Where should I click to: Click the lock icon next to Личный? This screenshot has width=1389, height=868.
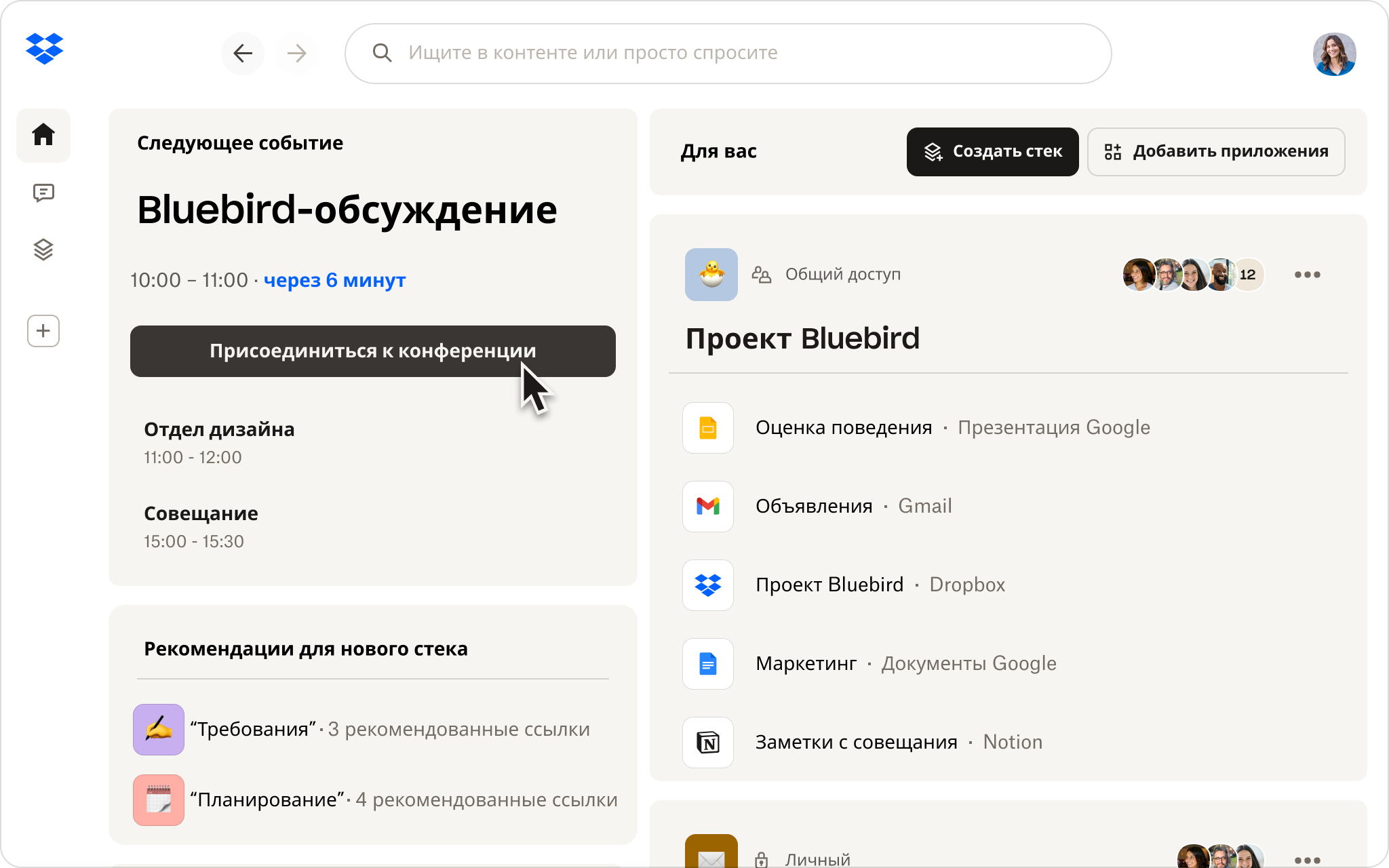point(762,860)
